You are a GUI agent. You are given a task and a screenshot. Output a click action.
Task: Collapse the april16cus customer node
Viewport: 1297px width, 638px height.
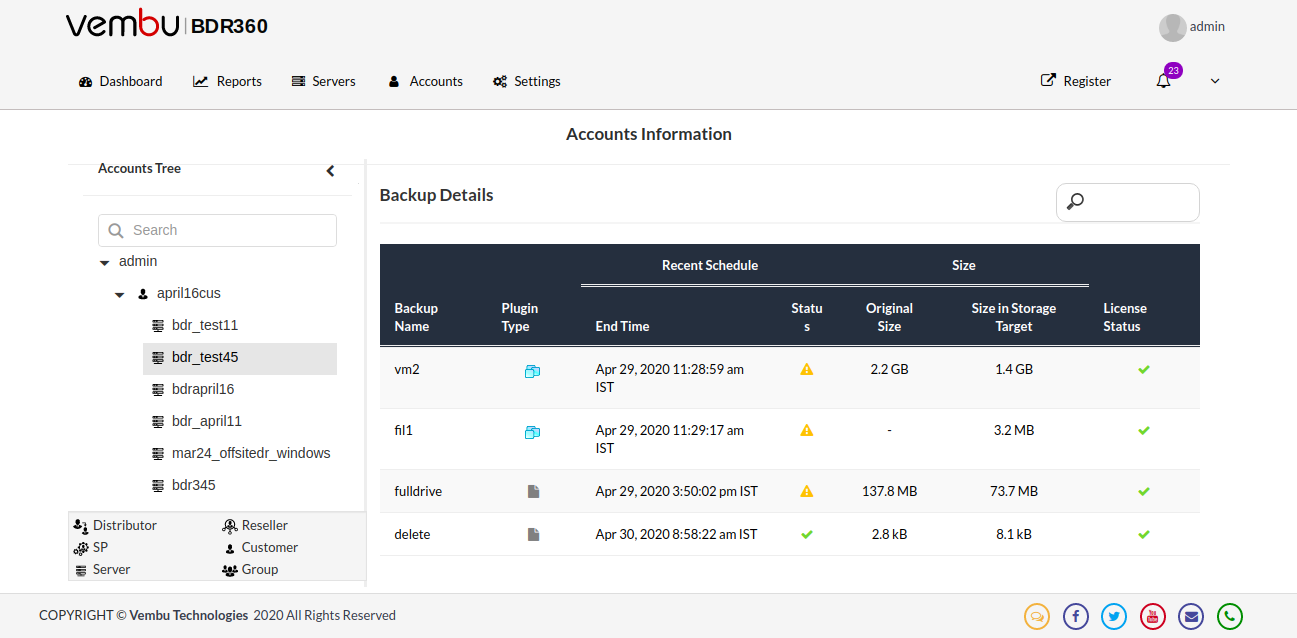[119, 294]
